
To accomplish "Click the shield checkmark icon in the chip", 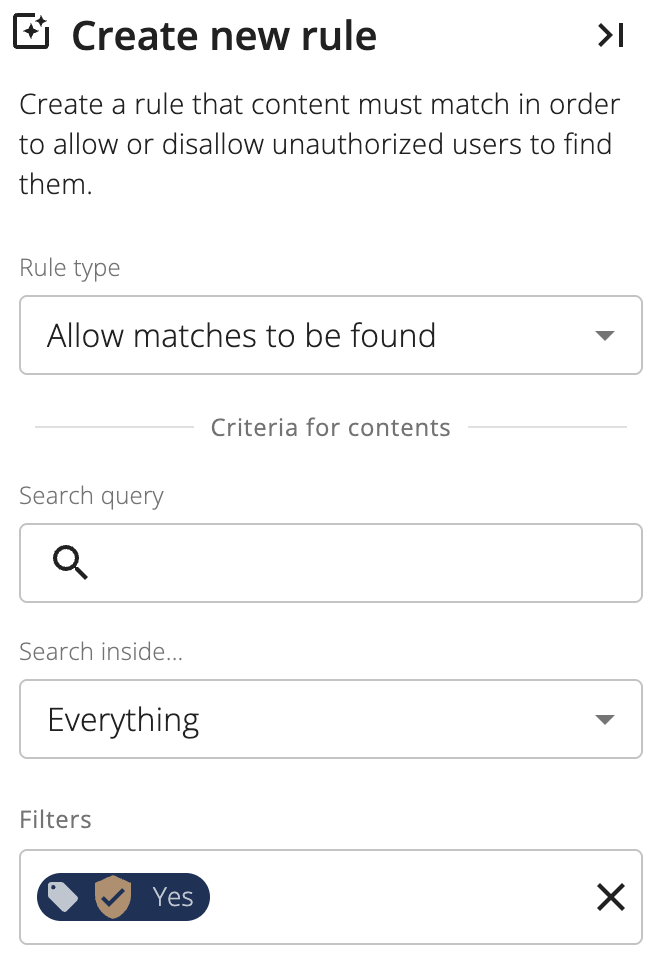I will click(113, 897).
